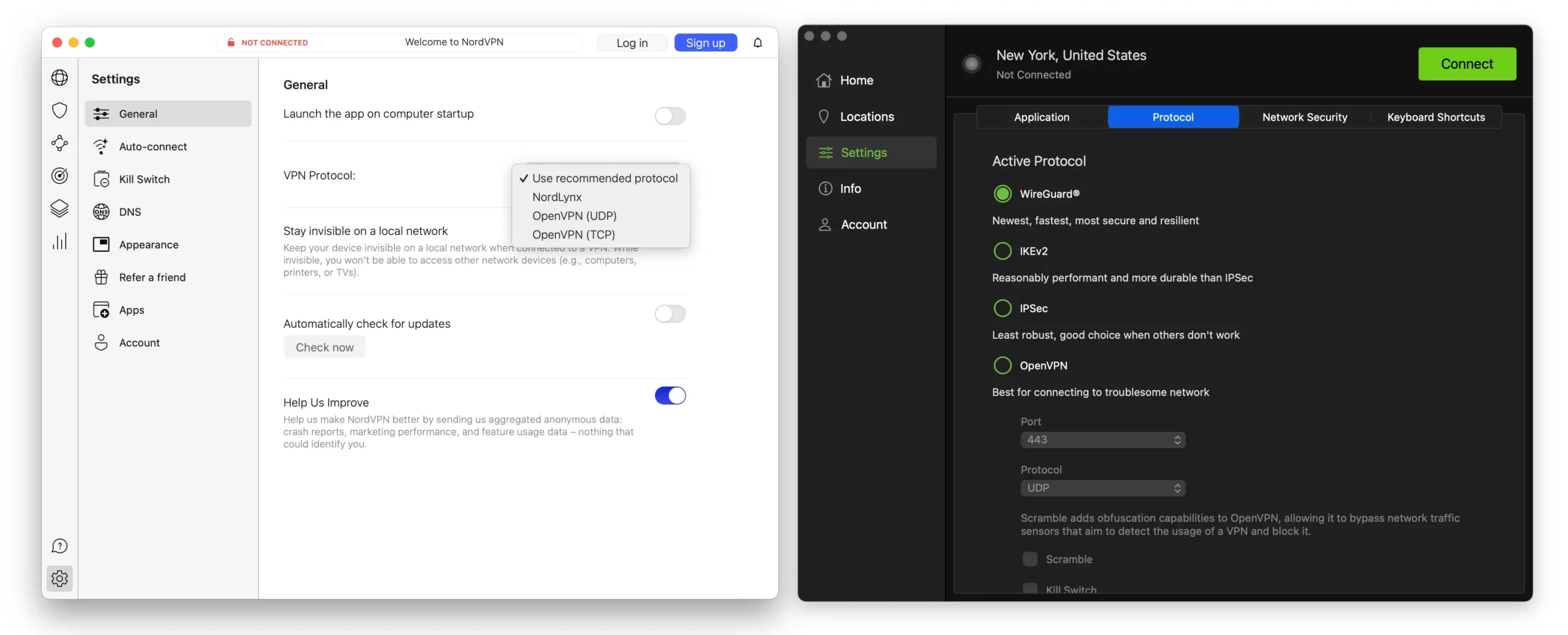Screen dimensions: 1568x635
Task: Click the Info circle icon in dark window
Action: (825, 188)
